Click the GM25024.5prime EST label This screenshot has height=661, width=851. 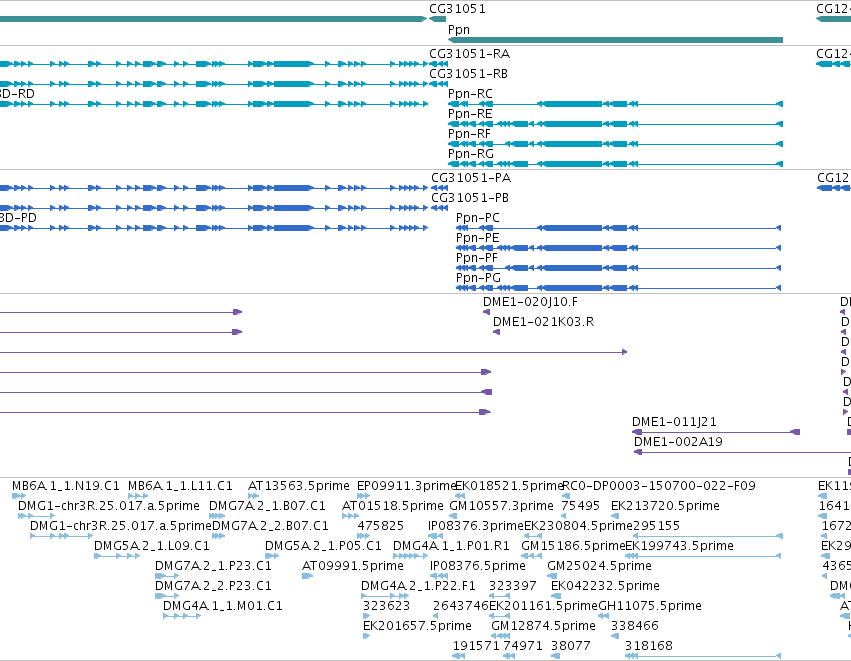(x=599, y=566)
